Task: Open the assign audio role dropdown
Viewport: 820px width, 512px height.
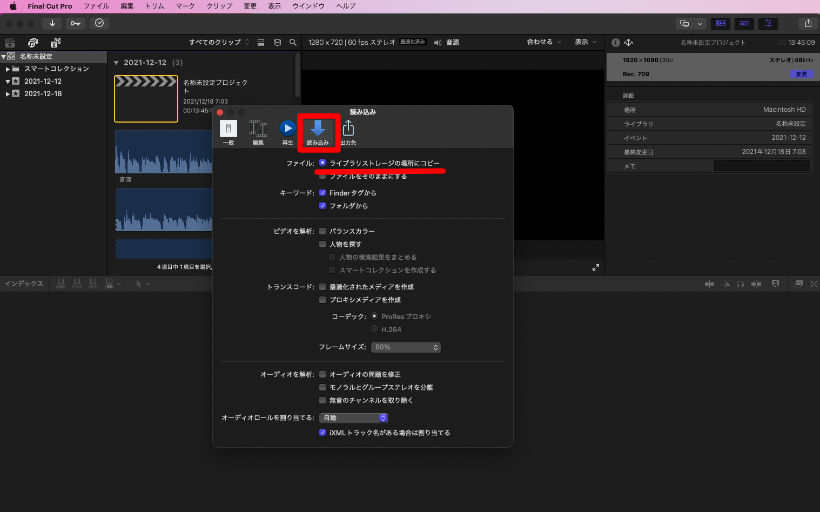Action: (354, 418)
